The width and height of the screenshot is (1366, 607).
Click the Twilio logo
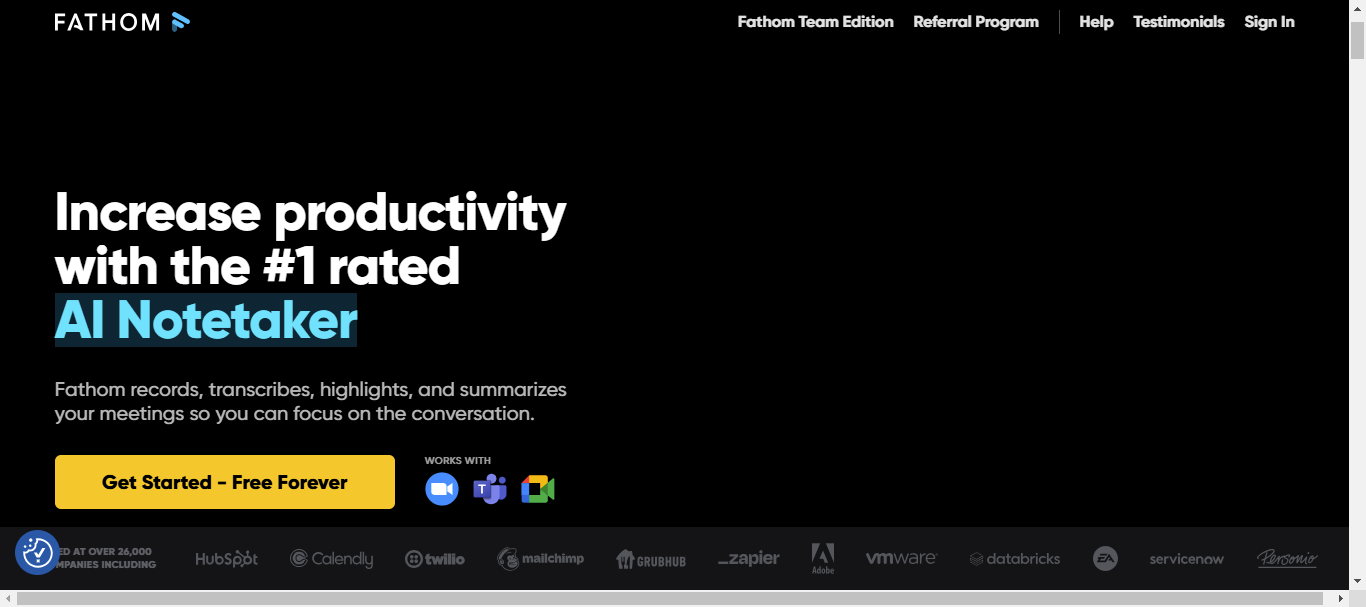(435, 559)
